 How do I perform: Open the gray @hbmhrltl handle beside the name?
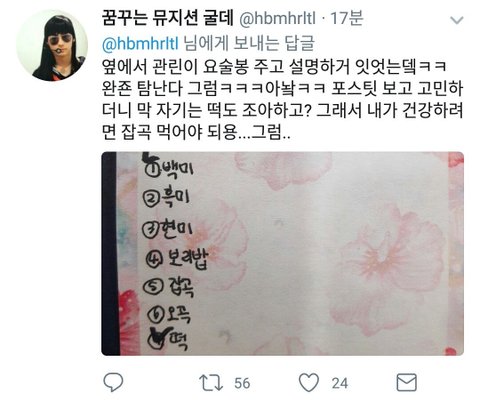point(277,19)
